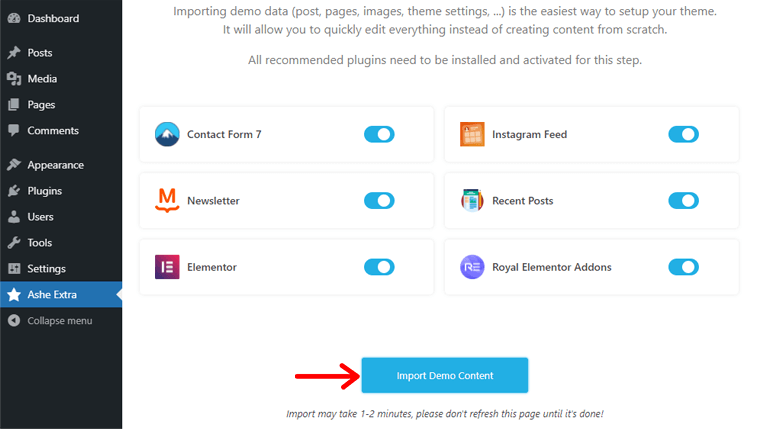Open the Settings menu item
The image size is (760, 429).
tap(46, 269)
